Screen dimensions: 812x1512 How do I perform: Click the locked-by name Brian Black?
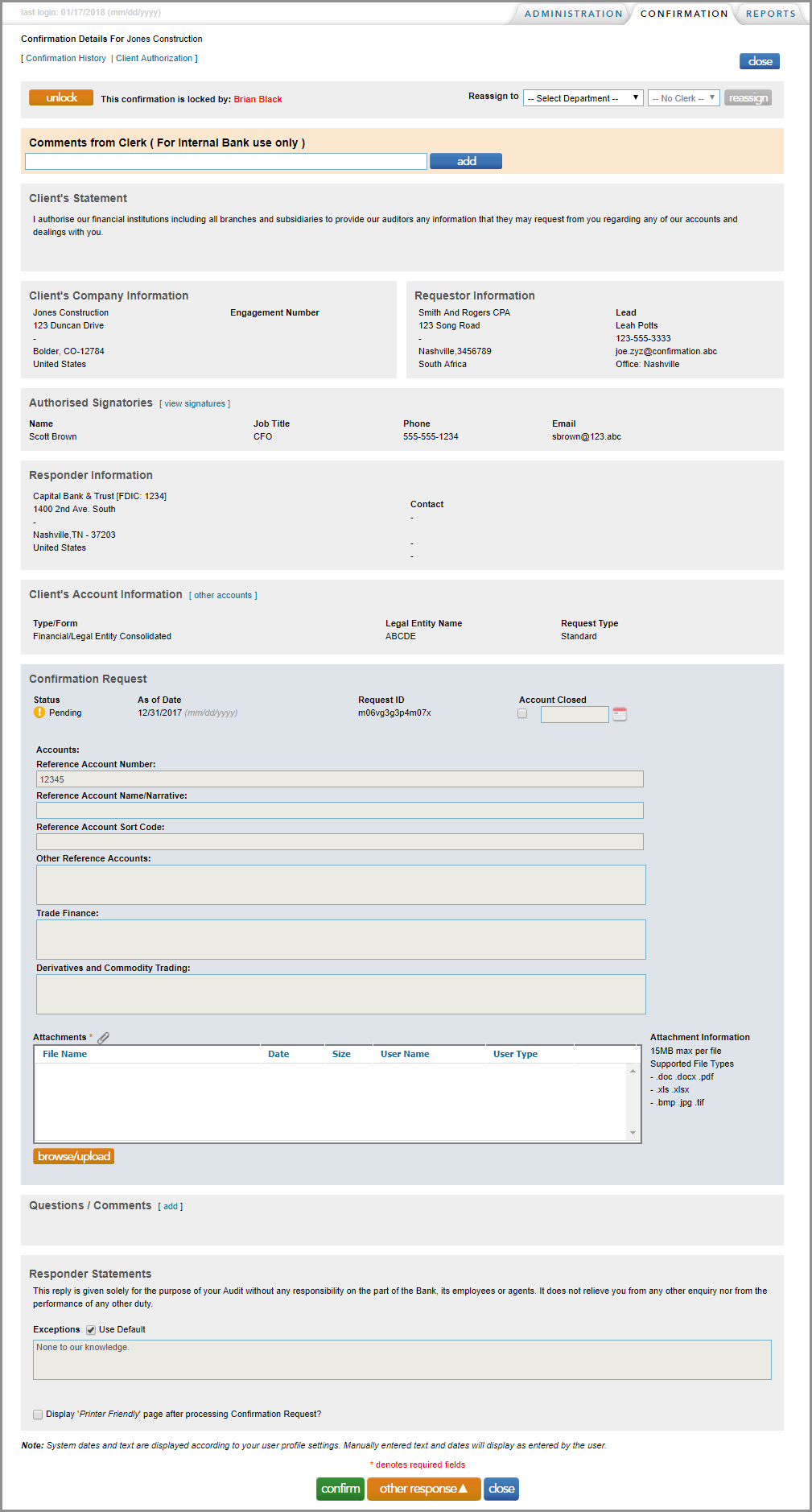point(258,100)
